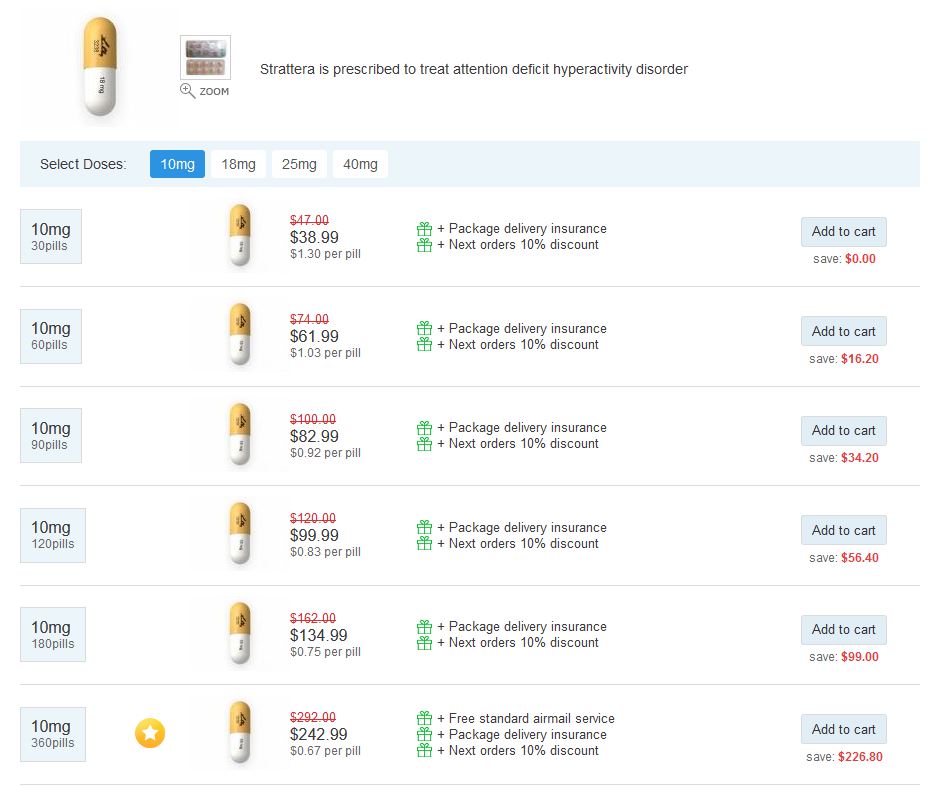Add 120 pills package to cart
The height and width of the screenshot is (802, 935).
point(844,530)
